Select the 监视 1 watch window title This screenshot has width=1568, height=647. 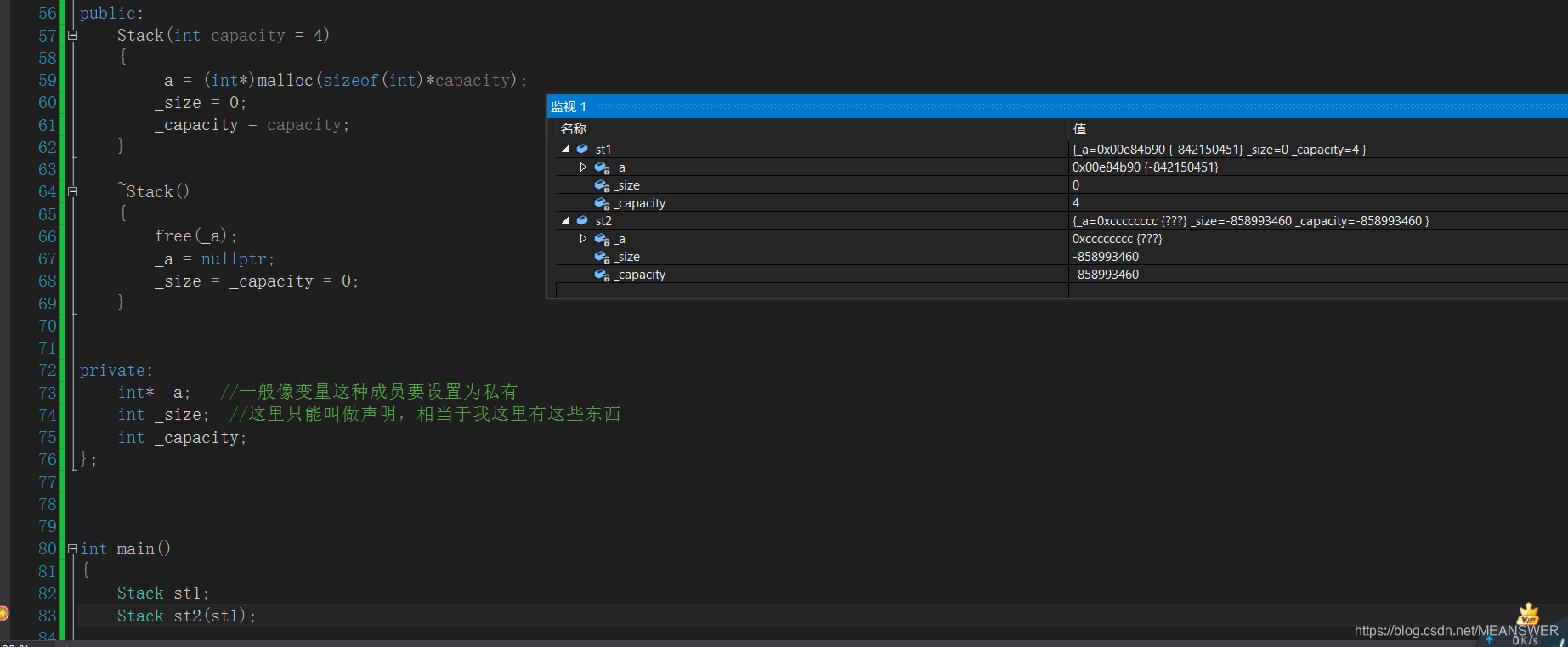569,106
